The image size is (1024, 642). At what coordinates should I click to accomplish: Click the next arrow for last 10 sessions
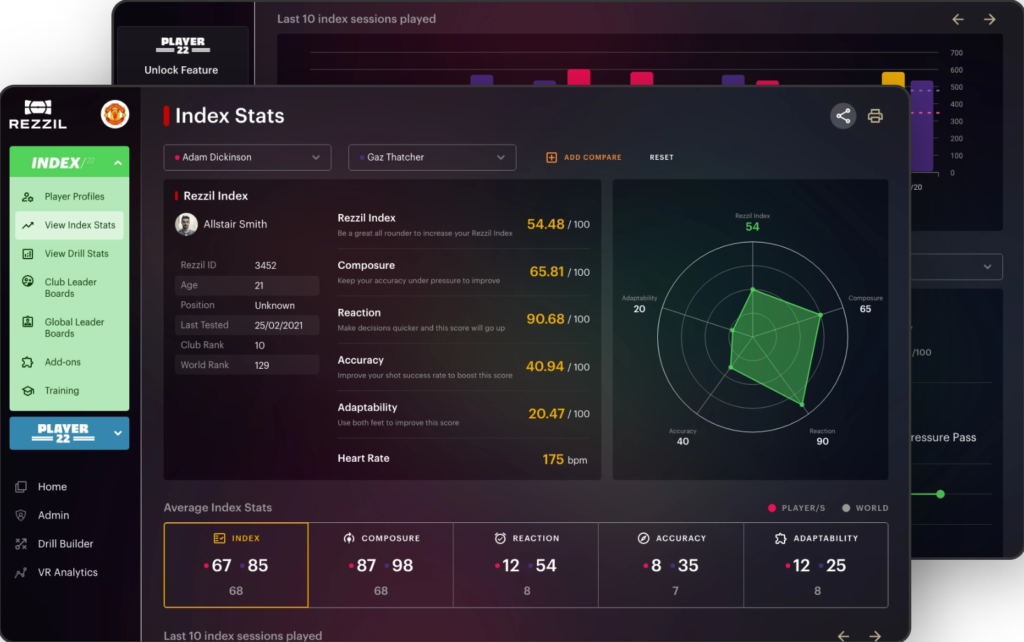(875, 635)
